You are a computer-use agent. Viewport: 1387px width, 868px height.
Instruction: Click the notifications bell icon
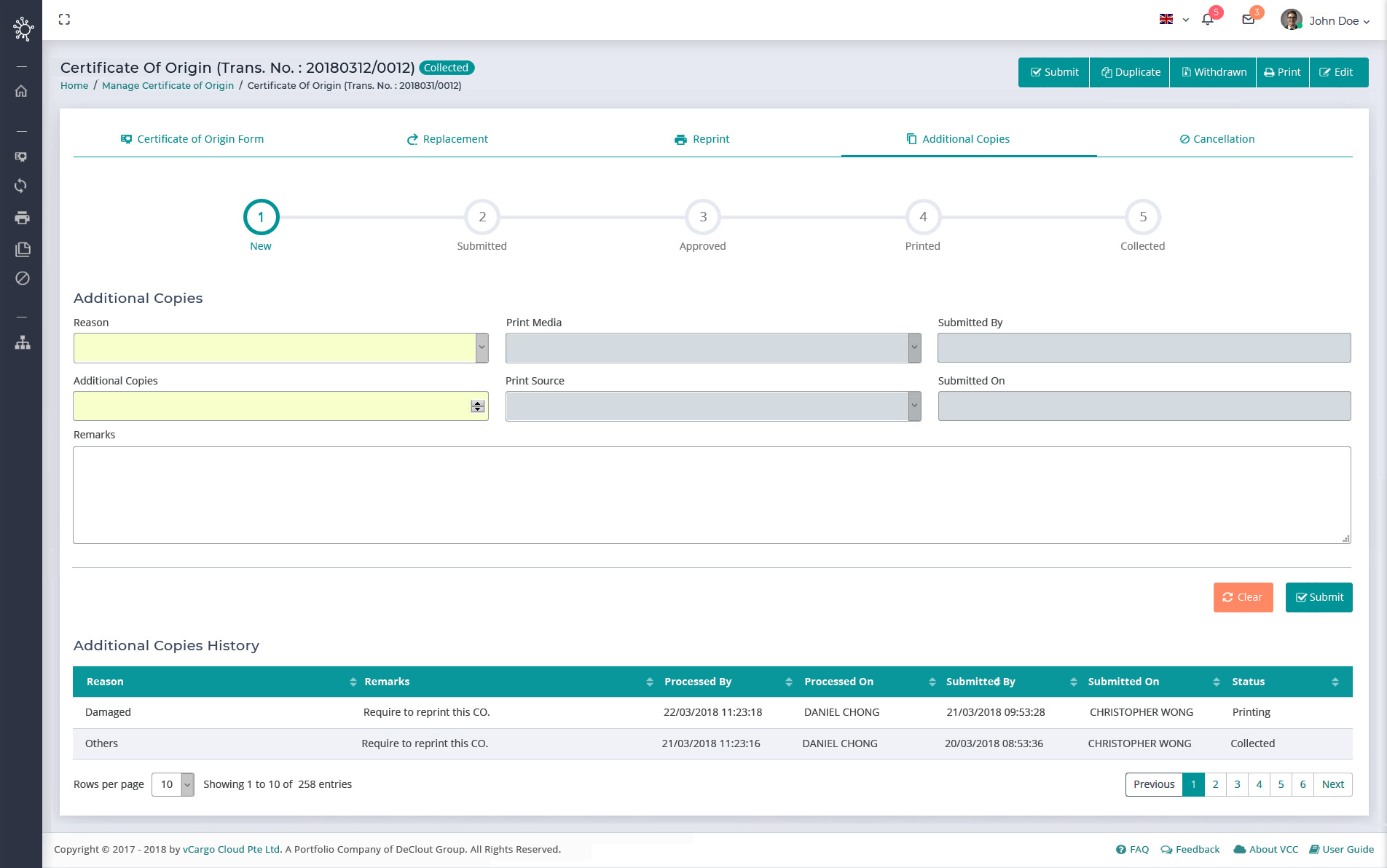coord(1207,20)
